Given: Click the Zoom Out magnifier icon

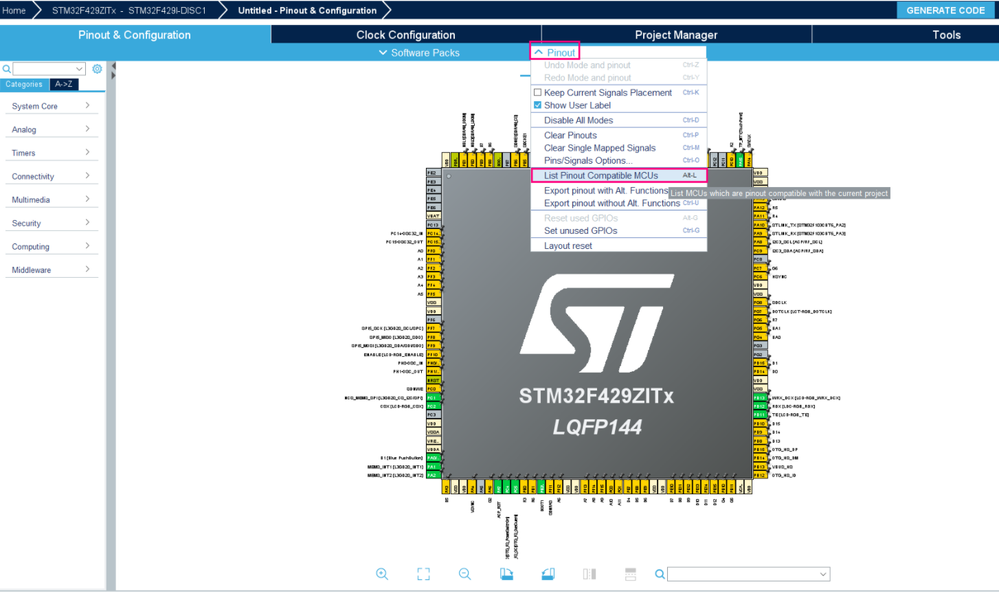Looking at the screenshot, I should [464, 573].
